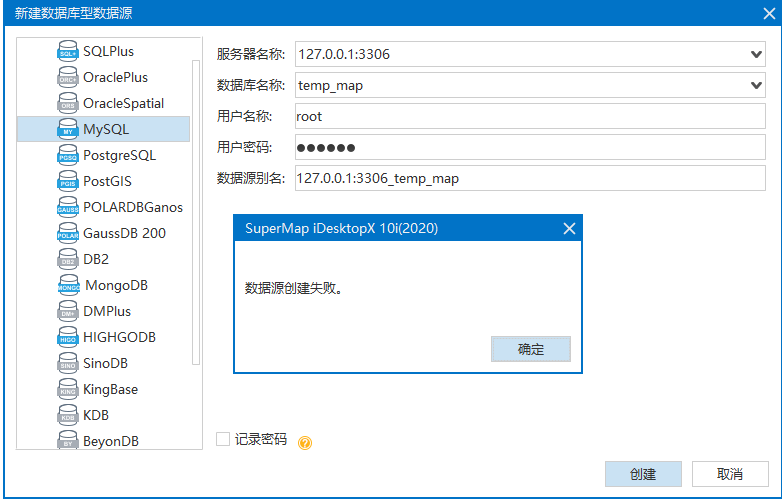Click the 用户名称 field containing root

(530, 116)
